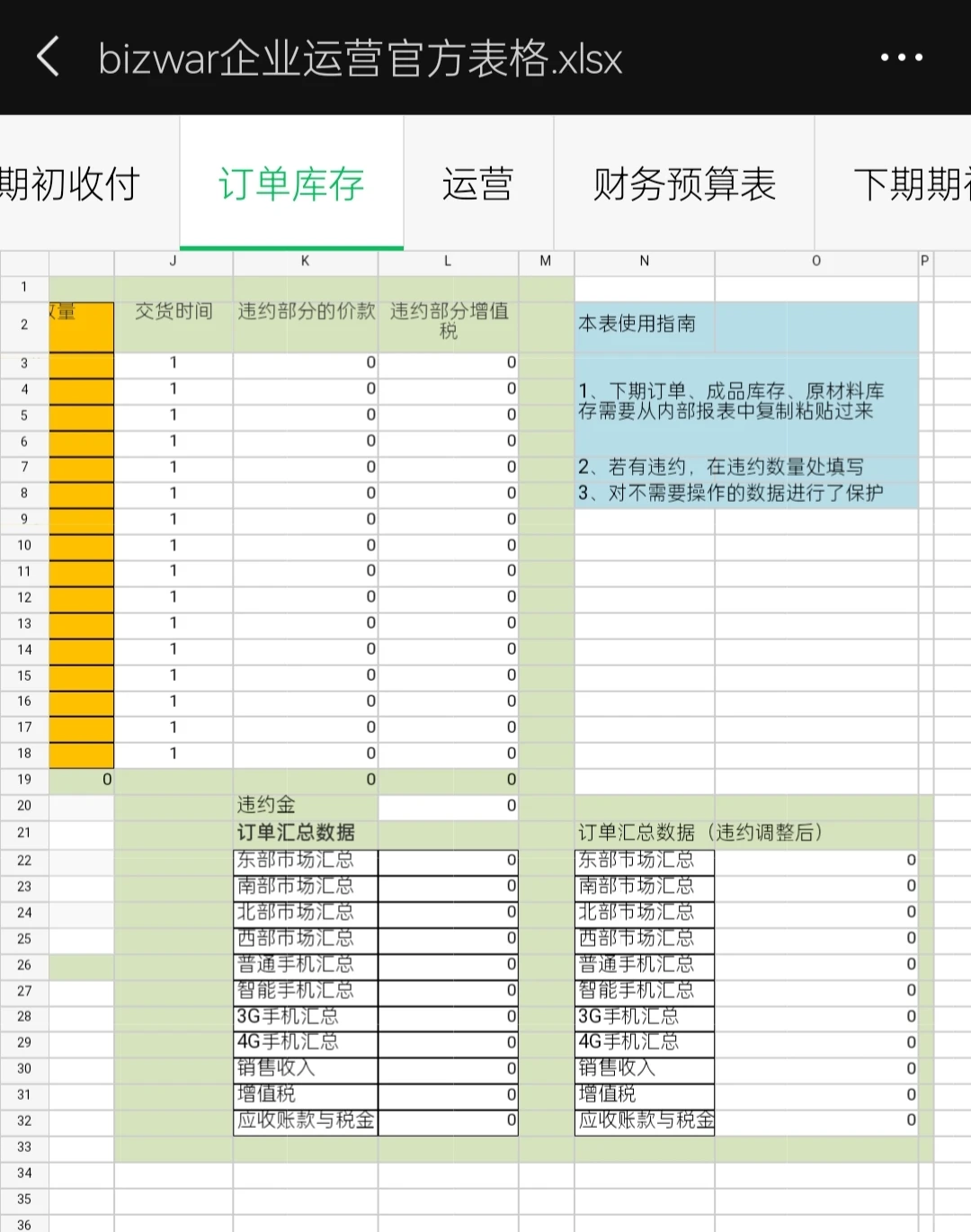This screenshot has width=971, height=1232.
Task: Switch to the 财务预算表 sheet tab
Action: [x=684, y=184]
